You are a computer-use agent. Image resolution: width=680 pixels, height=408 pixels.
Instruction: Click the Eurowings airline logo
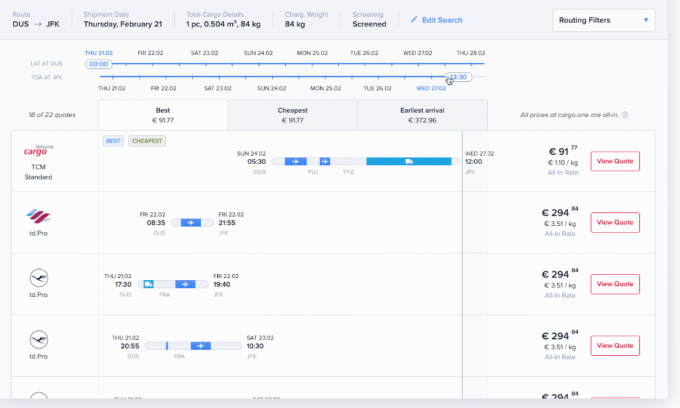click(38, 216)
